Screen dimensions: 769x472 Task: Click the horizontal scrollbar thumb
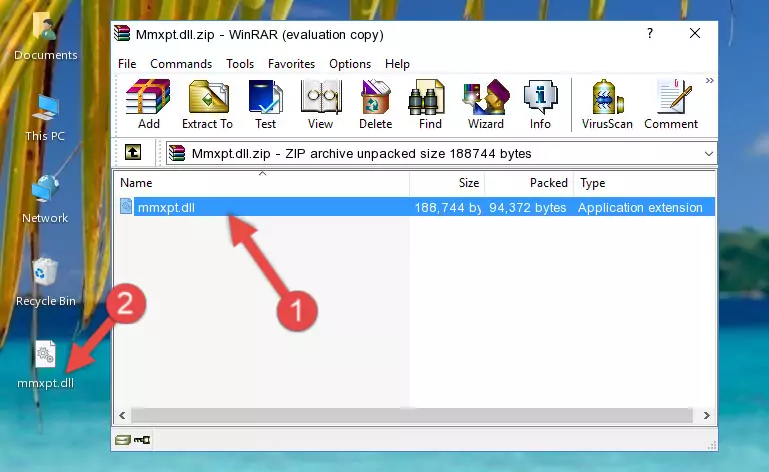[x=411, y=416]
